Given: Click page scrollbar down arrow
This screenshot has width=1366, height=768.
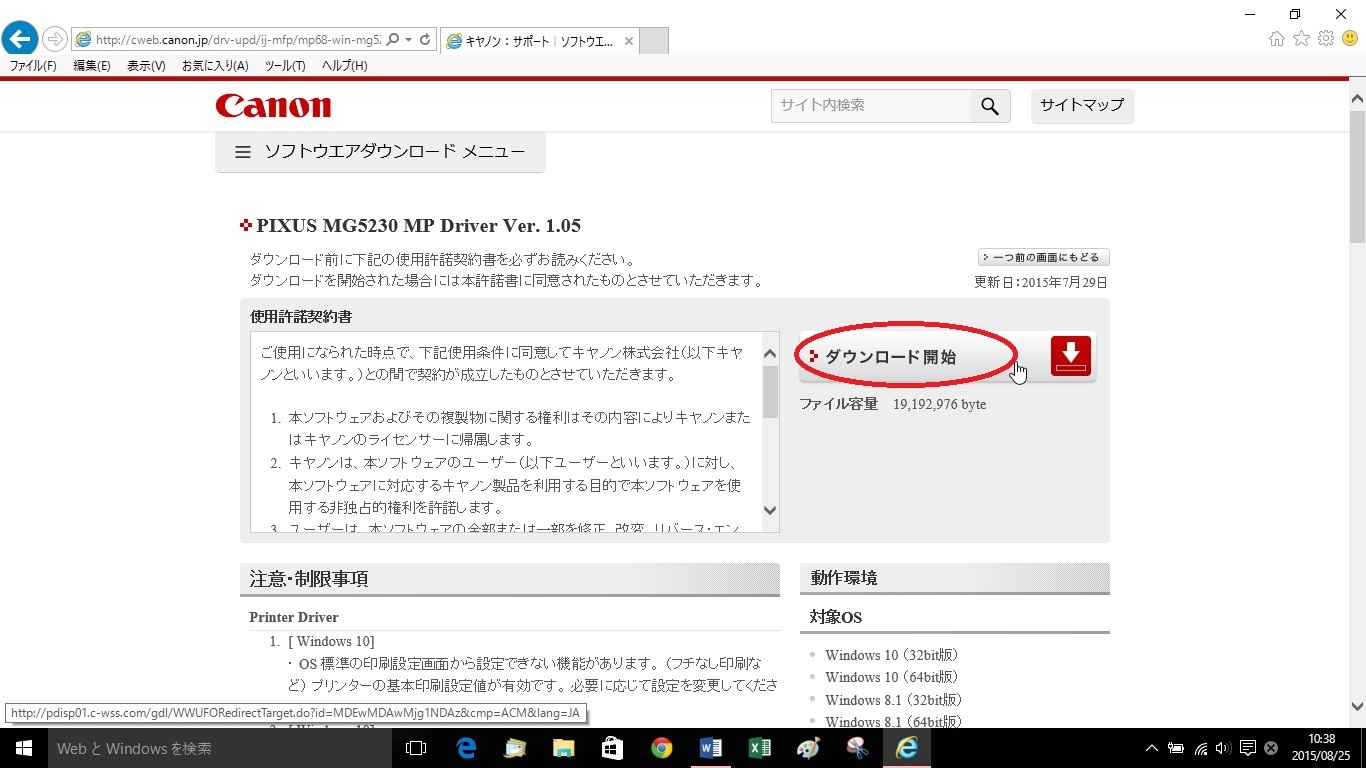Looking at the screenshot, I should point(1357,705).
